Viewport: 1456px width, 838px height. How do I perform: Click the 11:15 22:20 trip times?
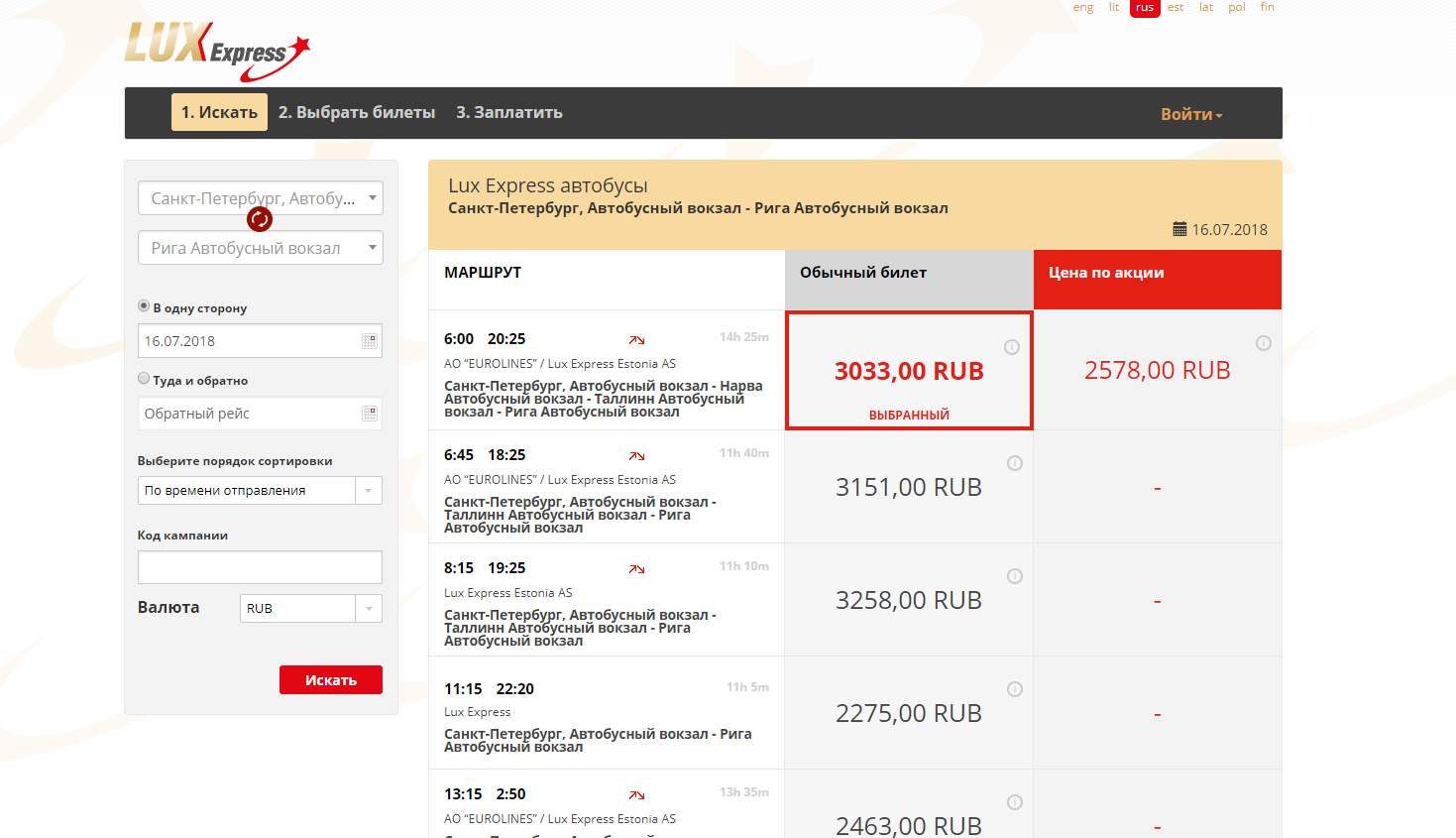pos(489,689)
